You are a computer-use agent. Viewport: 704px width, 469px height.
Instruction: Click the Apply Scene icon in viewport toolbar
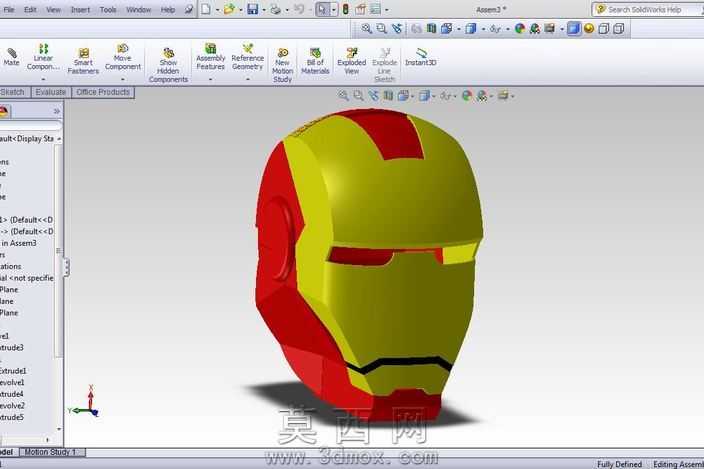tap(482, 95)
